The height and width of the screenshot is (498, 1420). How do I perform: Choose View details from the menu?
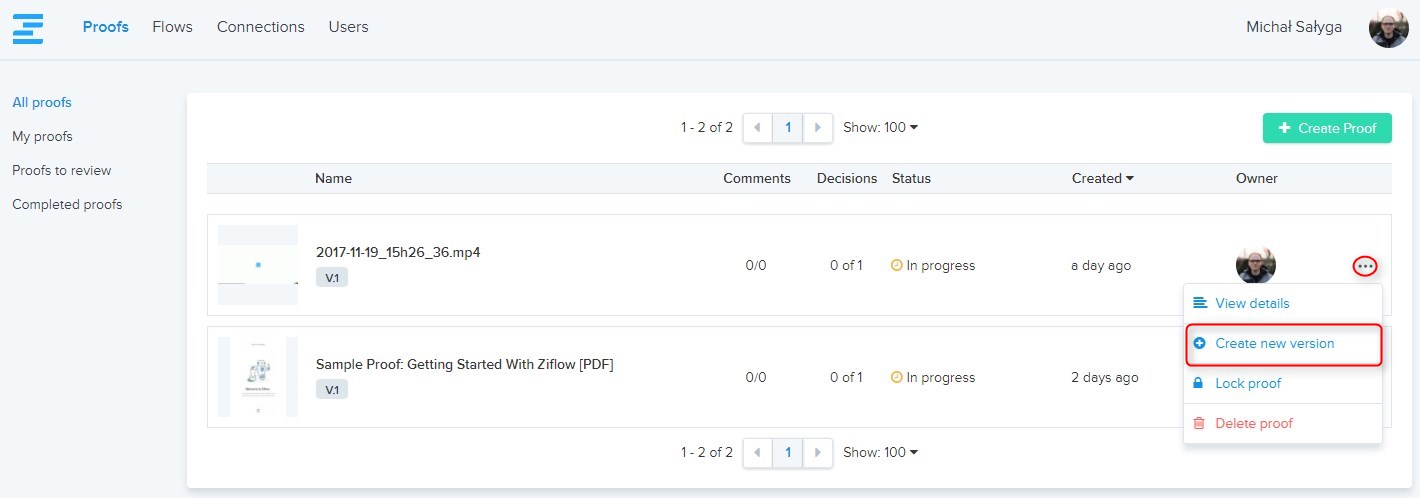click(1251, 304)
